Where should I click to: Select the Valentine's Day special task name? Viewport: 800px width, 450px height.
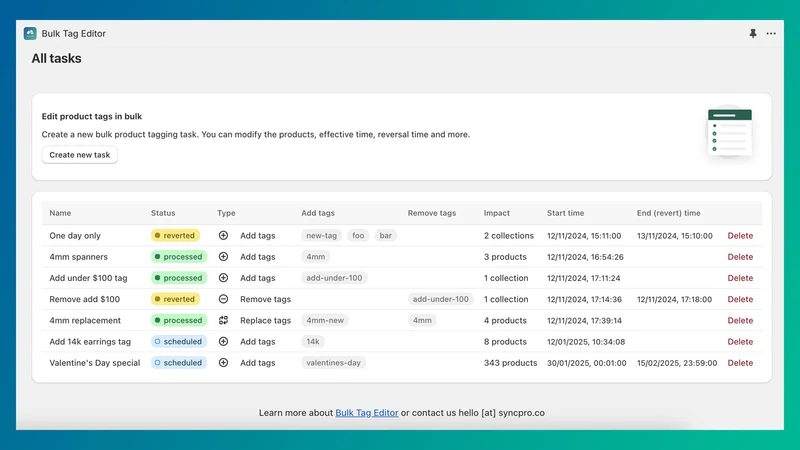pos(95,363)
